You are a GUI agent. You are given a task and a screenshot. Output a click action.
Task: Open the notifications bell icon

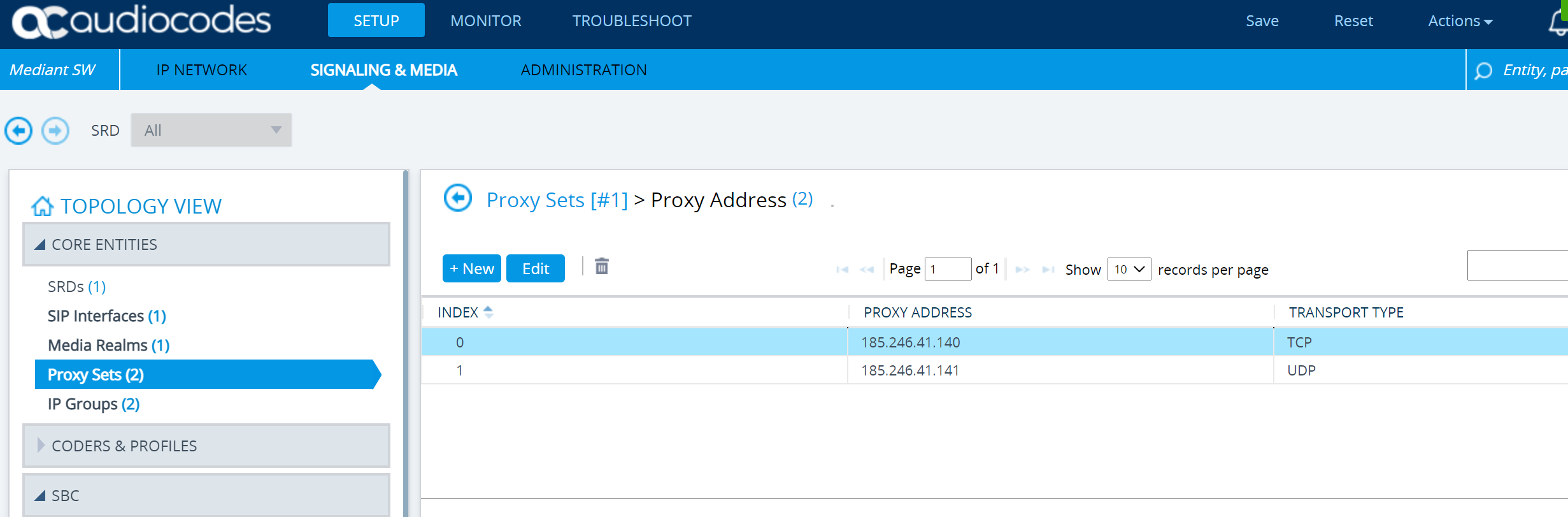(1558, 22)
